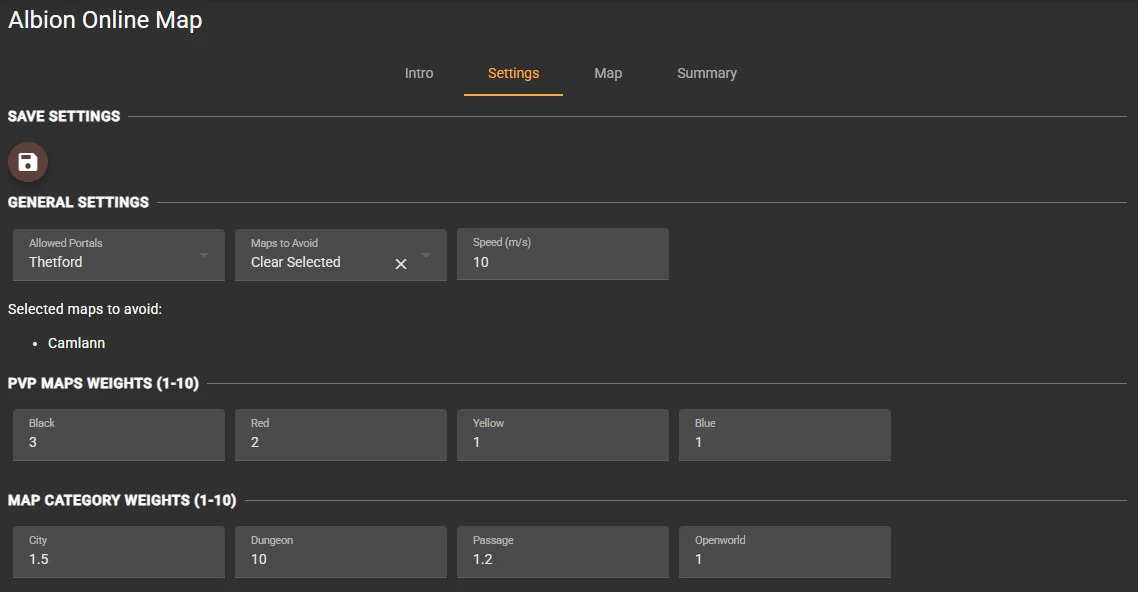Focus the Black PvP weight field

(x=118, y=442)
